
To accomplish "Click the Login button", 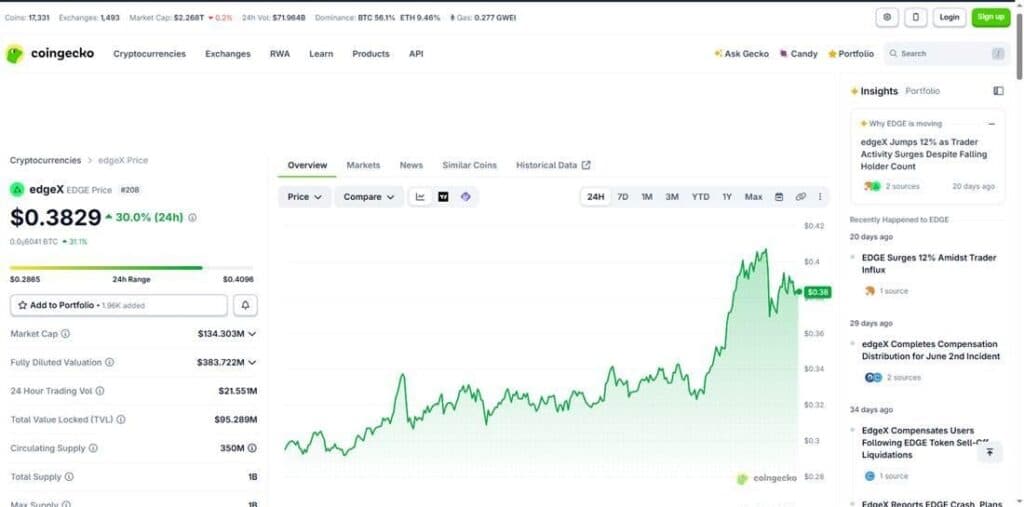I will click(949, 18).
